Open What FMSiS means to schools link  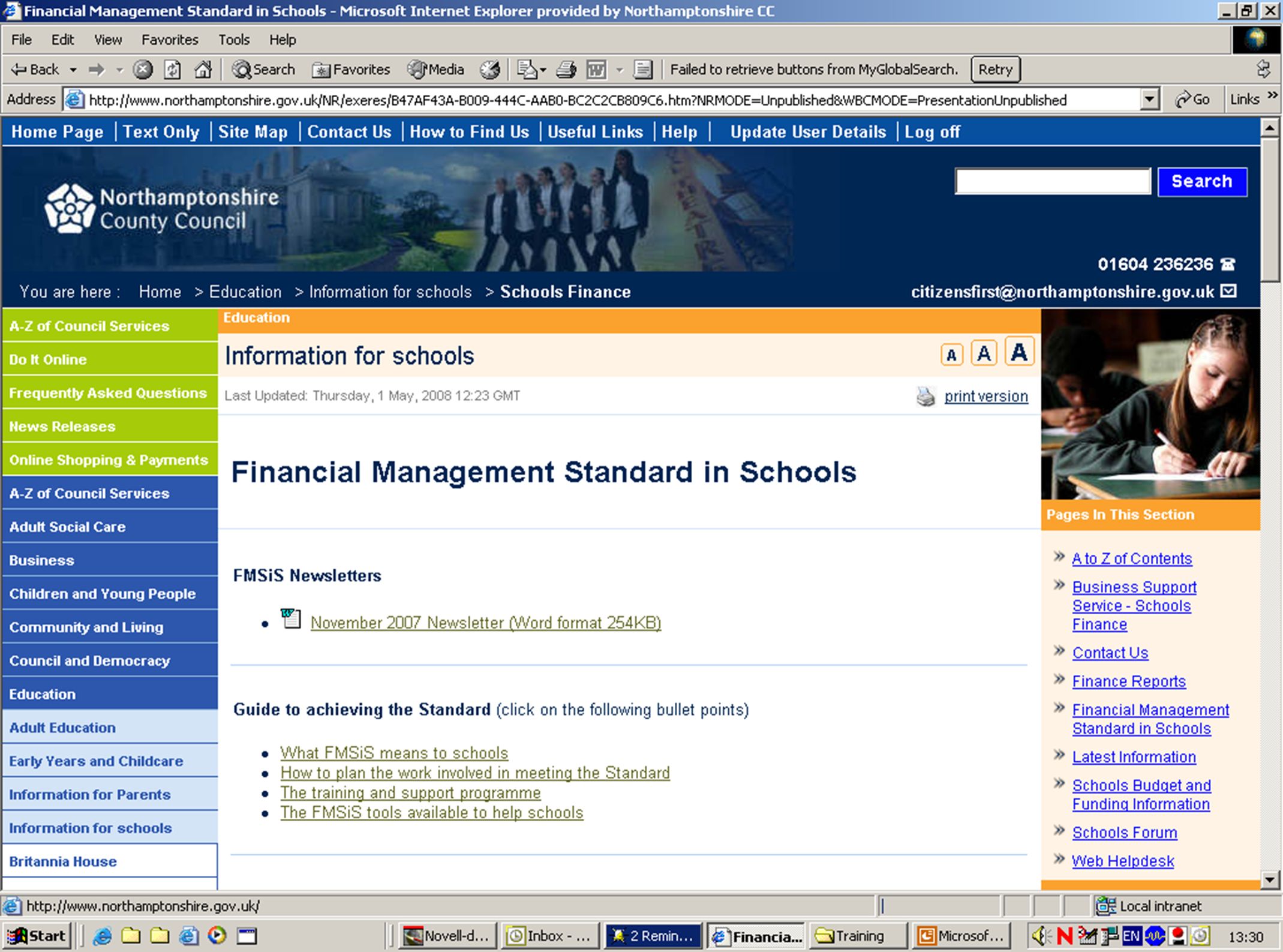pos(394,753)
